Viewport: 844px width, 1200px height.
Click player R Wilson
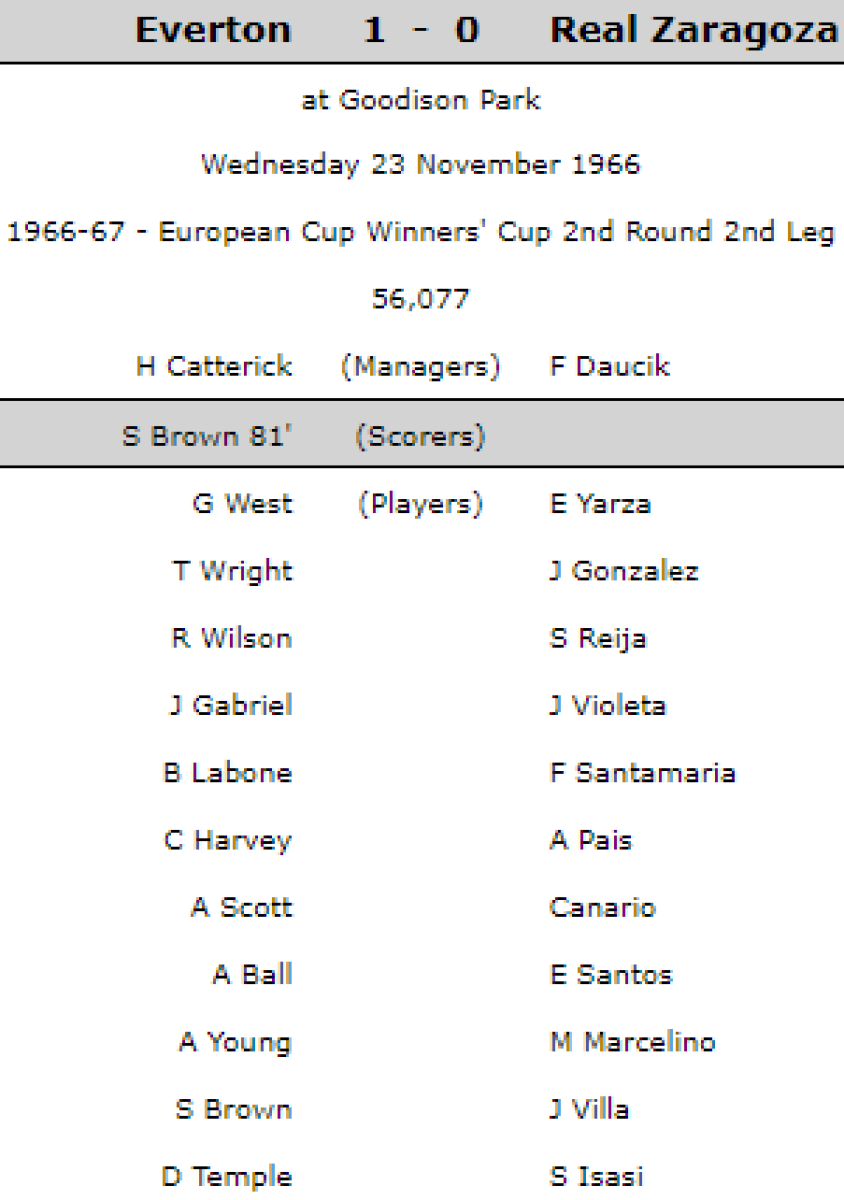231,638
